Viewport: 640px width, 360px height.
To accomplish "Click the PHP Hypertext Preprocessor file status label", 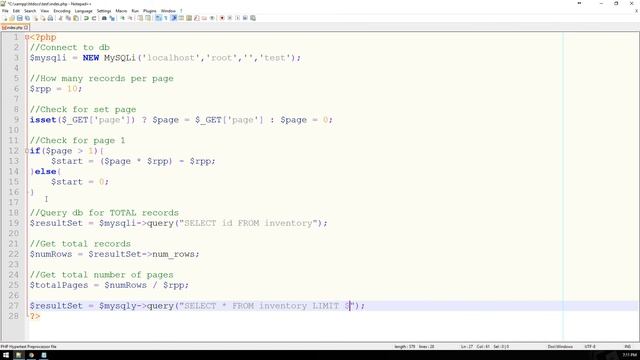I will coord(29,347).
